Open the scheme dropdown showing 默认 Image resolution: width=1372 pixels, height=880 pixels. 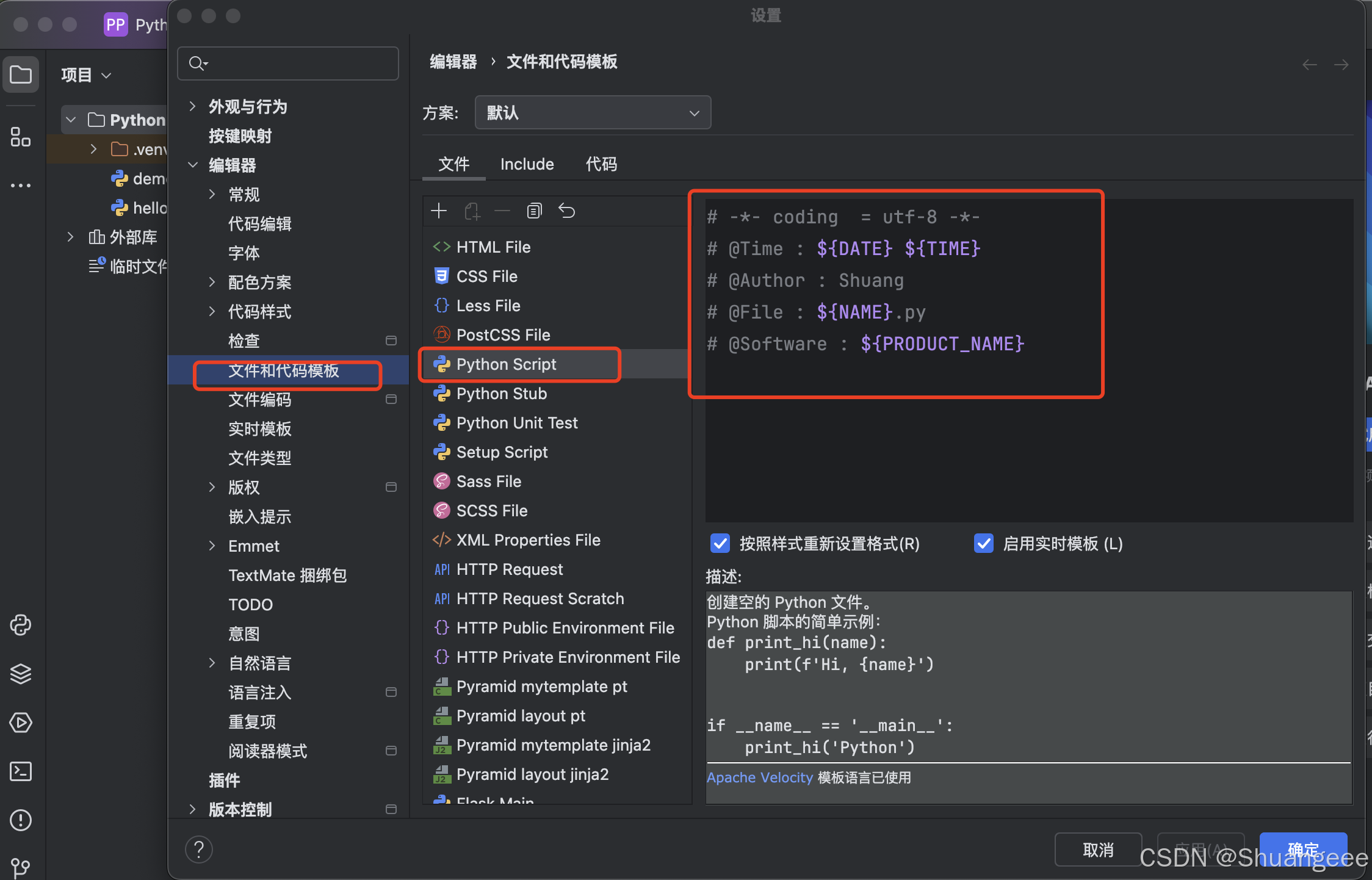click(x=593, y=113)
